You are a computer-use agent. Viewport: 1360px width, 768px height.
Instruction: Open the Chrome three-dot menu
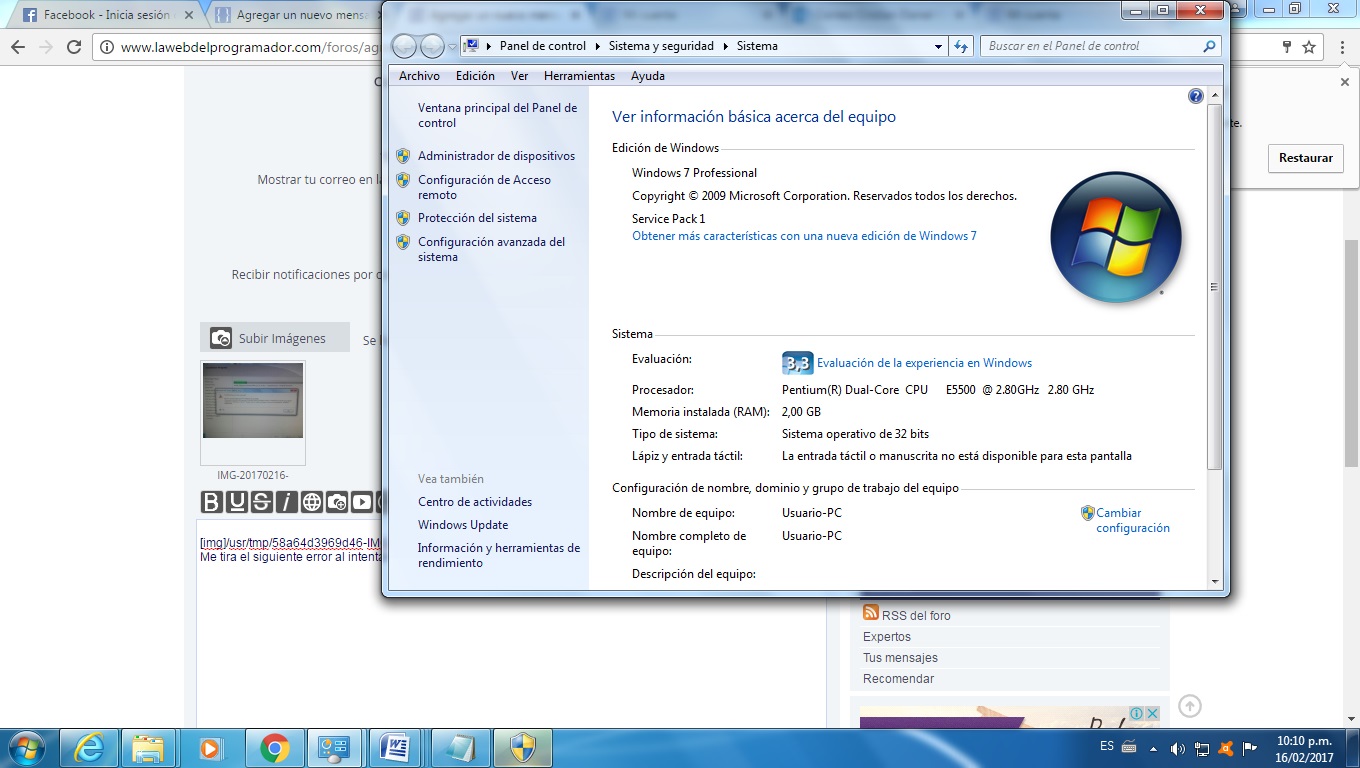click(1342, 47)
